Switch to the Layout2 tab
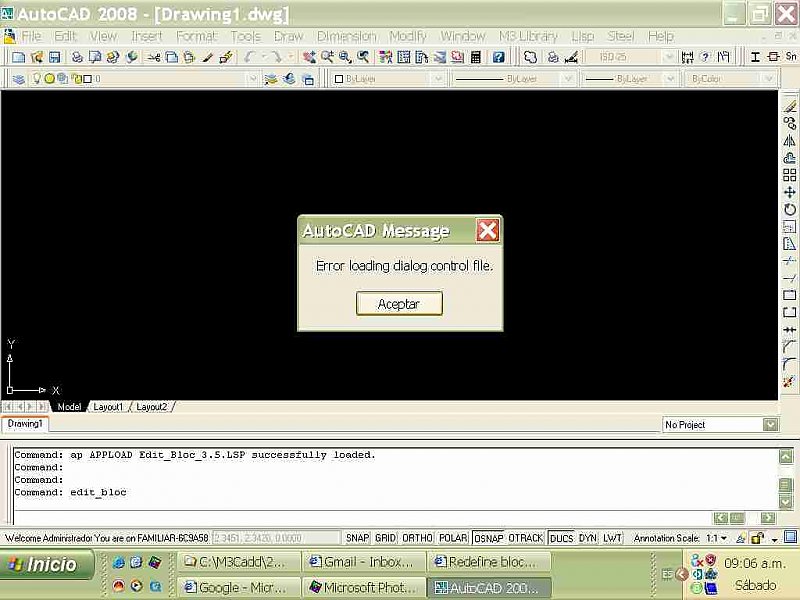This screenshot has height=600, width=800. click(152, 407)
